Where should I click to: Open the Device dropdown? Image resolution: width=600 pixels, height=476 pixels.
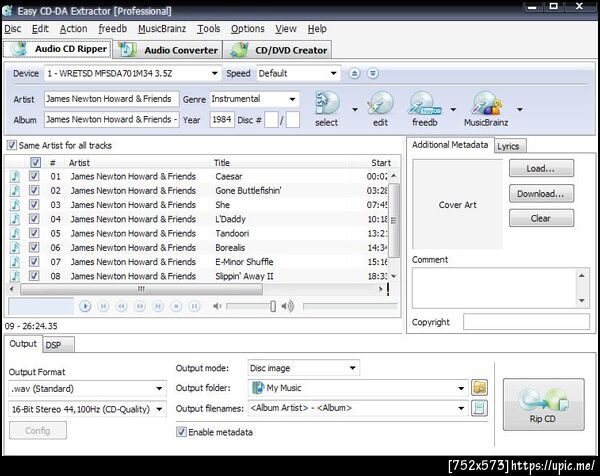click(132, 73)
